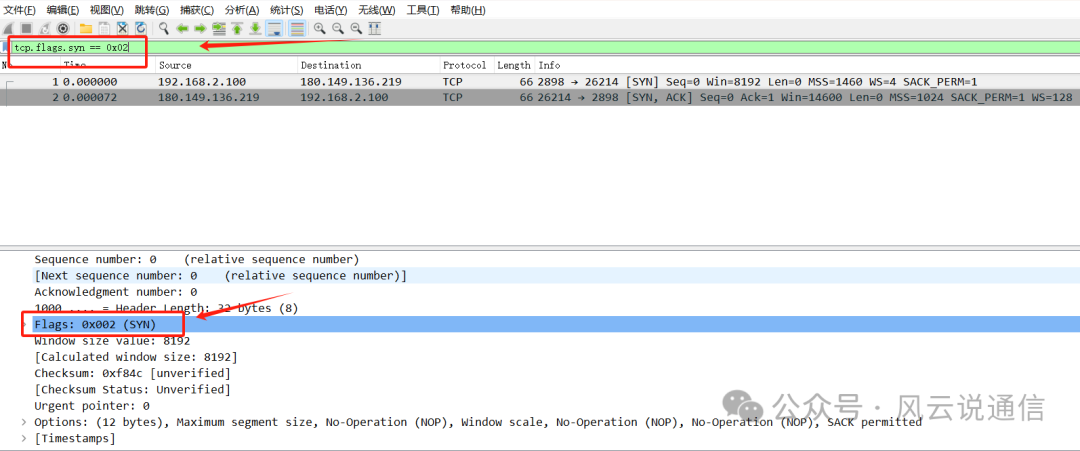The width and height of the screenshot is (1080, 451).
Task: Expand the Flags: 0x002 (SYN) tree node
Action: coord(25,325)
